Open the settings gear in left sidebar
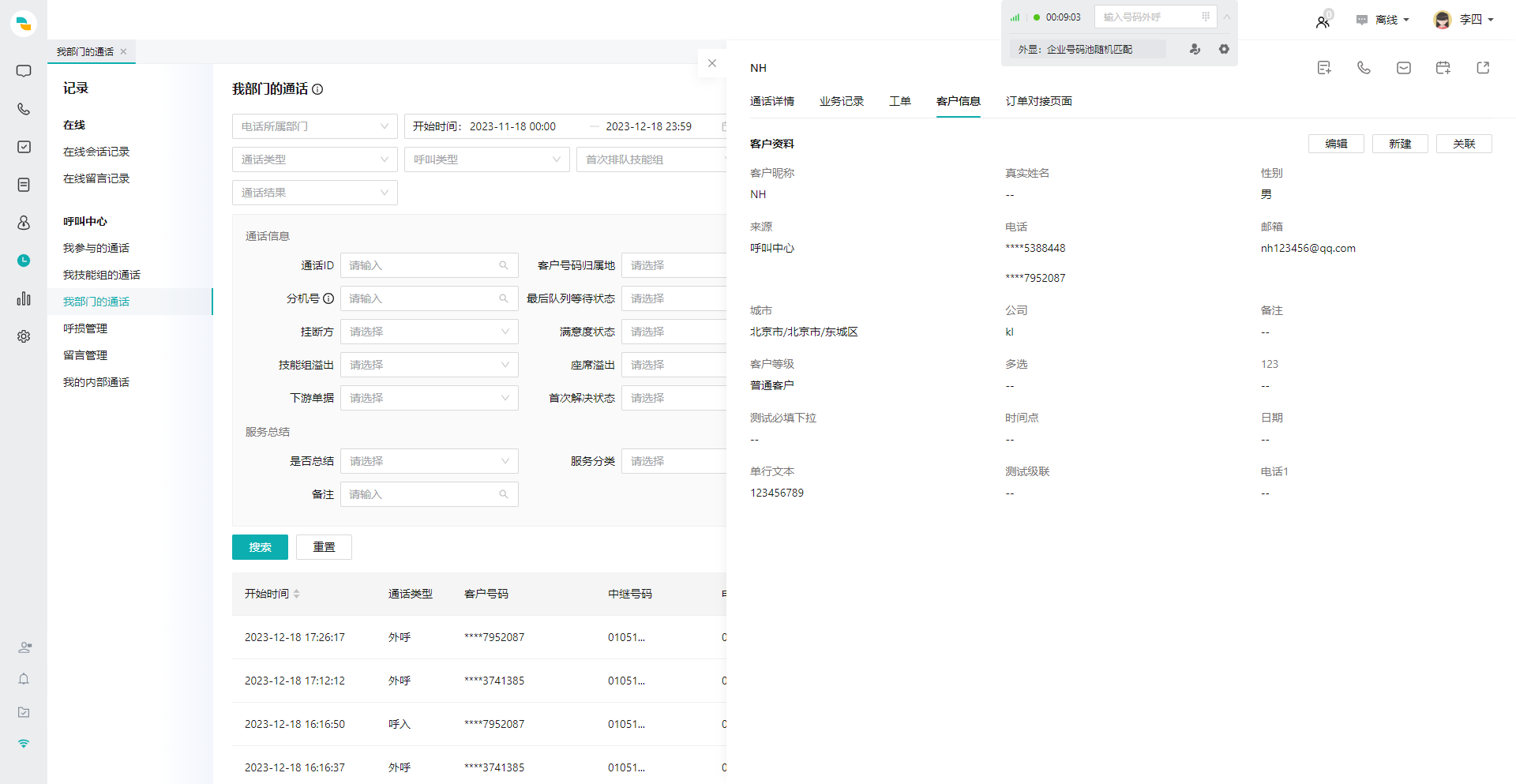This screenshot has width=1516, height=784. pos(24,336)
